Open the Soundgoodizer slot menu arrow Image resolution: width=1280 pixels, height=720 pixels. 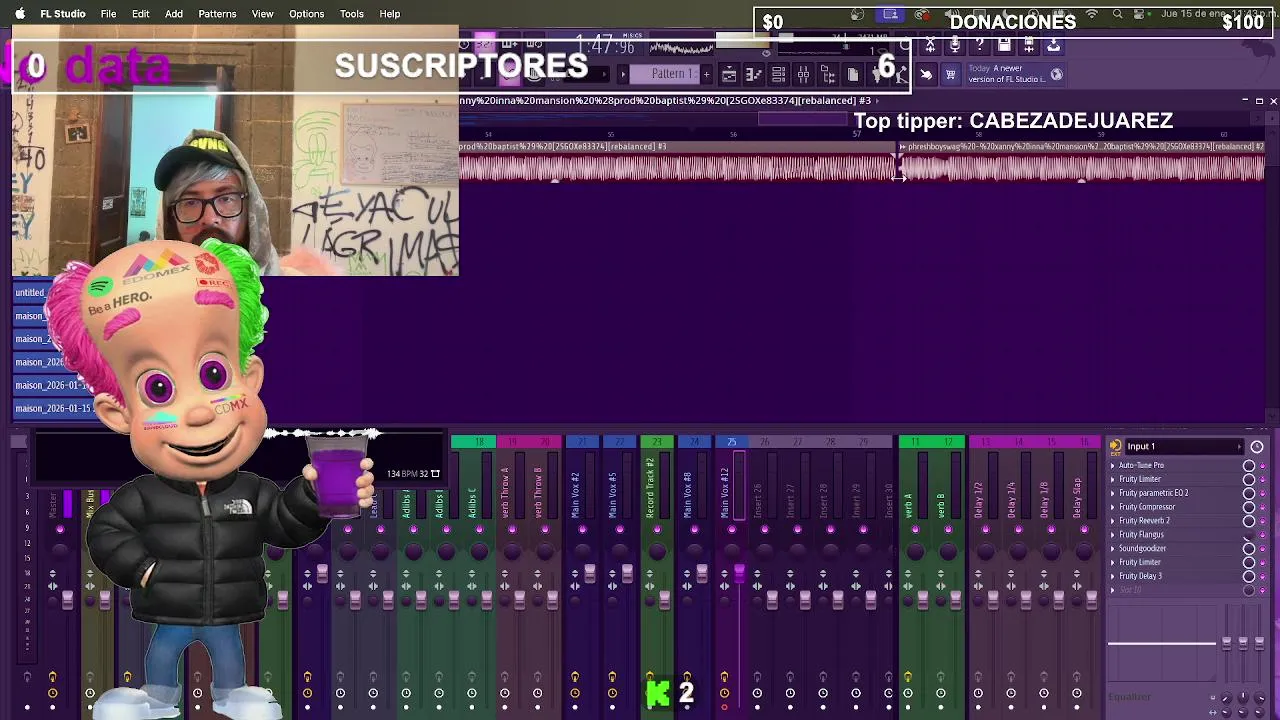click(x=1112, y=548)
